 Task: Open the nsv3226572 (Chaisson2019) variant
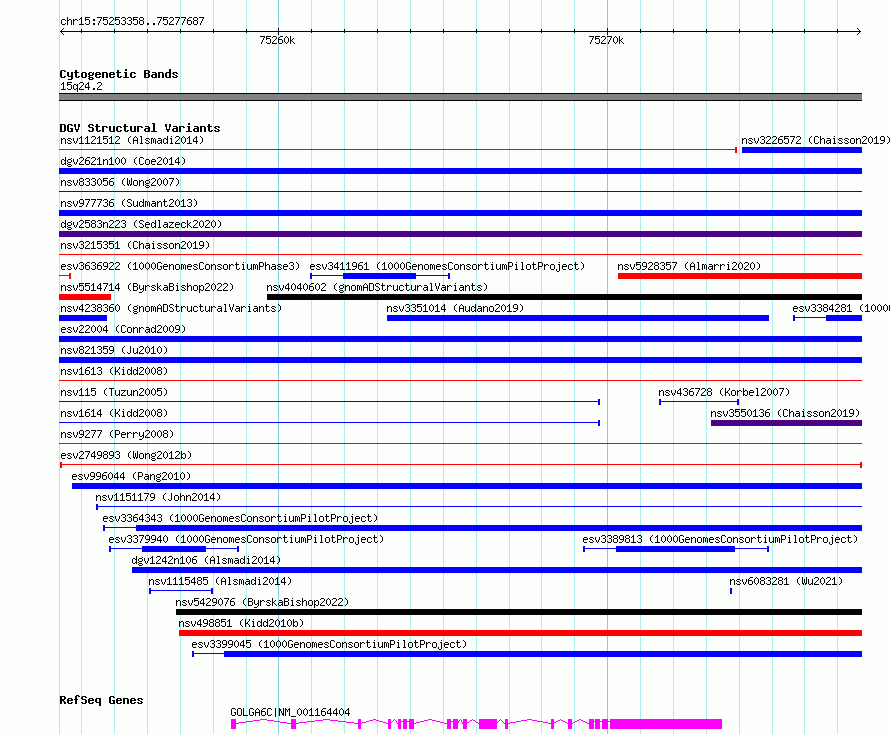(801, 150)
